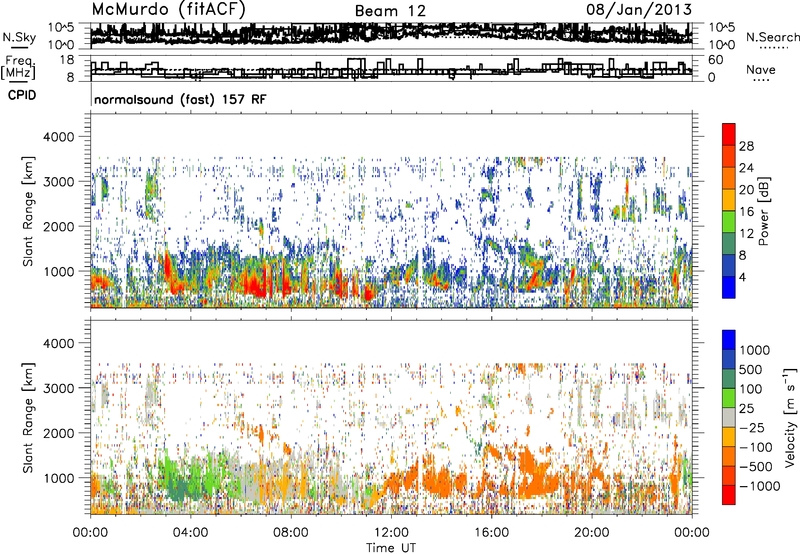Click the 'McMurdo (fitACF)' title text

tap(169, 10)
